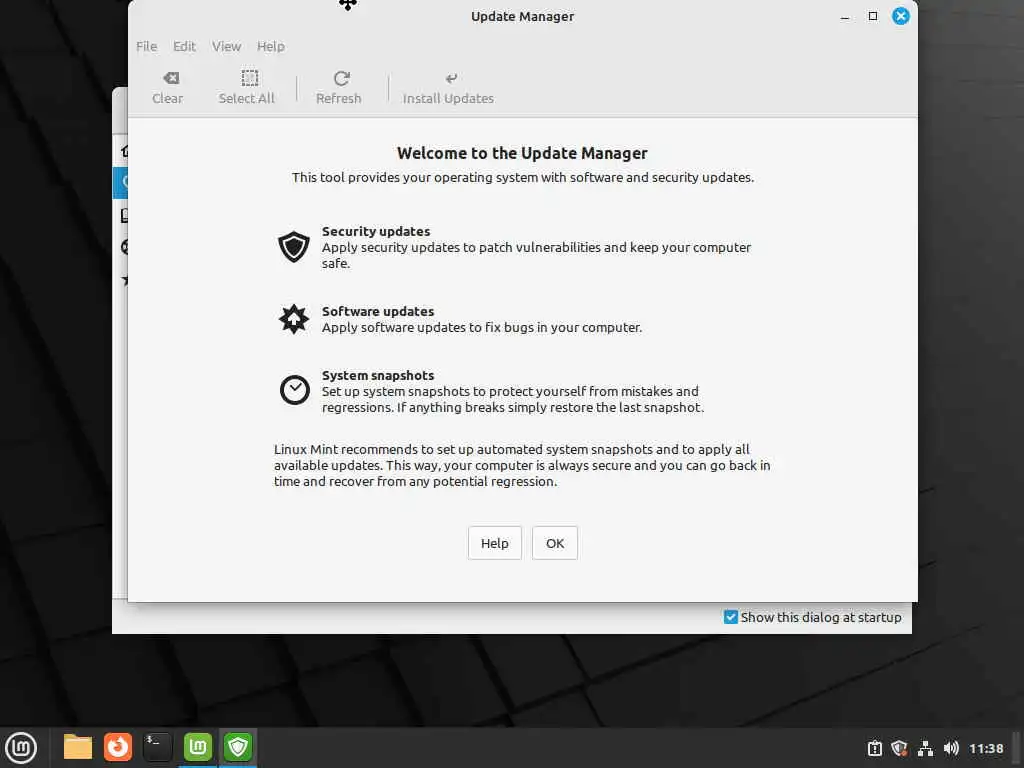Click the Welcome to the Update Manager heading

pos(522,153)
